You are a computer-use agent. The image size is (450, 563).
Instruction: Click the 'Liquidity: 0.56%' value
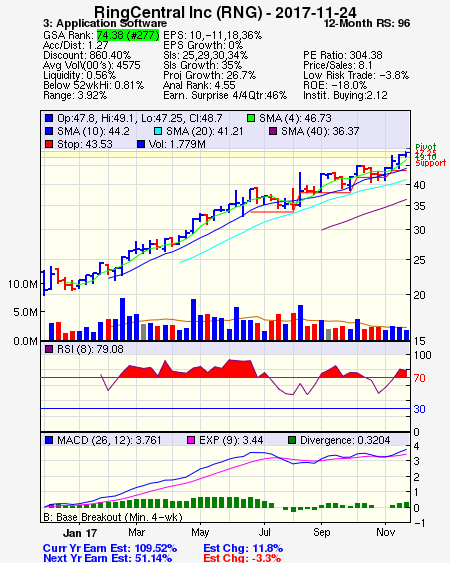(x=79, y=75)
